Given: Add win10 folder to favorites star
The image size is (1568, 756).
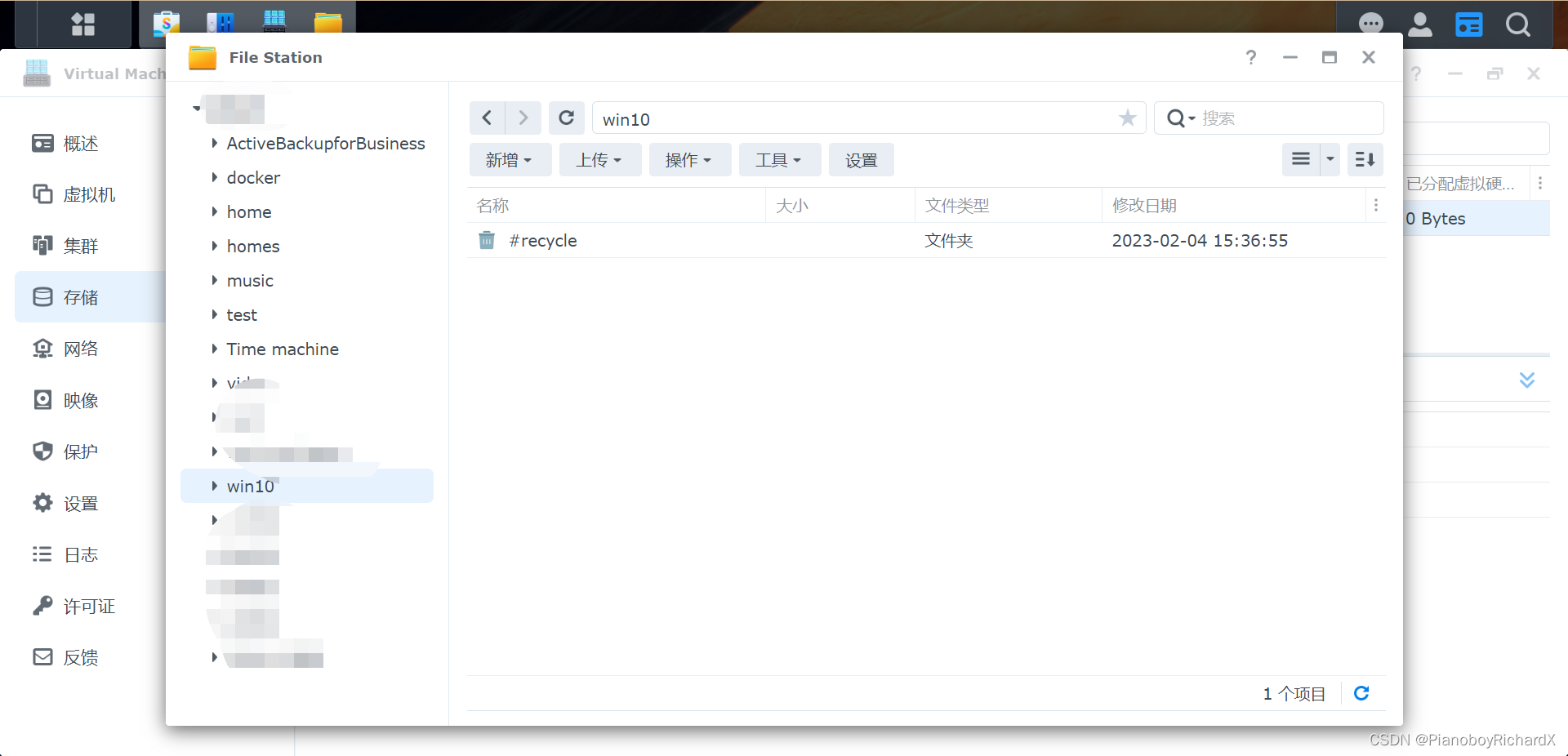Looking at the screenshot, I should tap(1128, 118).
